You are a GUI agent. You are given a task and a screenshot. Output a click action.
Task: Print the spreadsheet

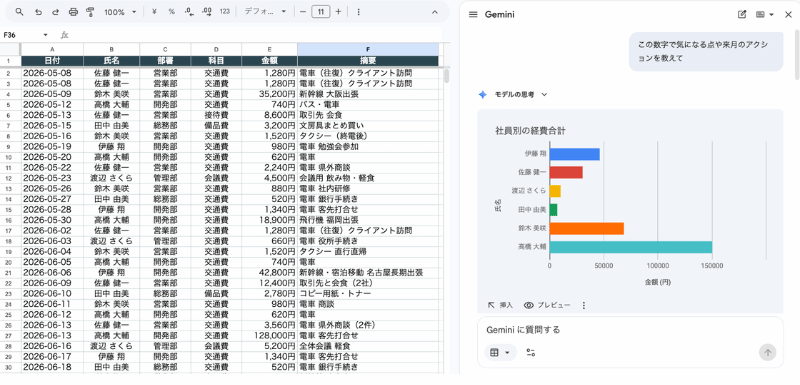(x=73, y=12)
